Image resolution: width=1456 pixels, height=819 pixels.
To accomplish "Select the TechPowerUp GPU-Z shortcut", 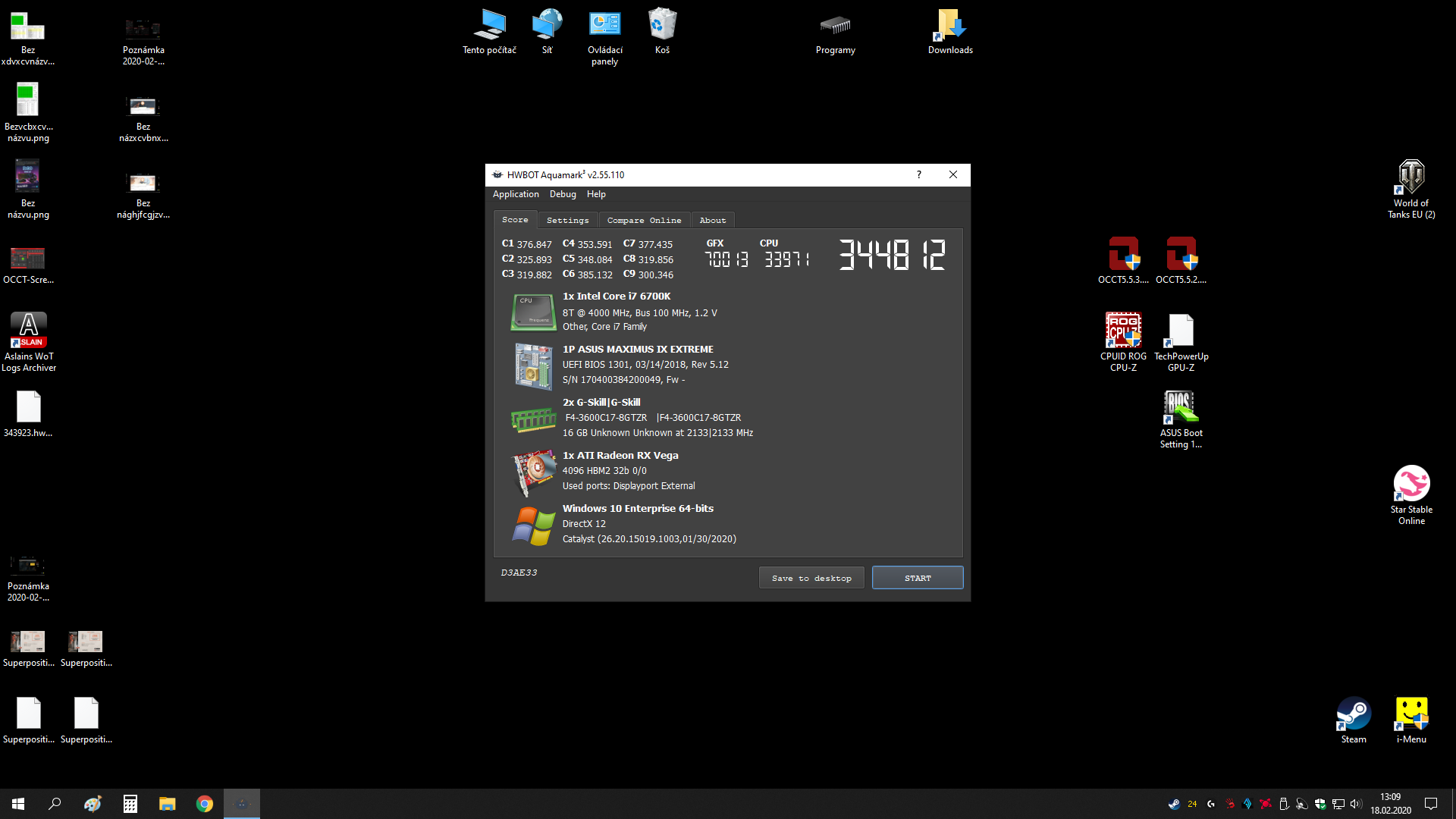I will [1181, 342].
